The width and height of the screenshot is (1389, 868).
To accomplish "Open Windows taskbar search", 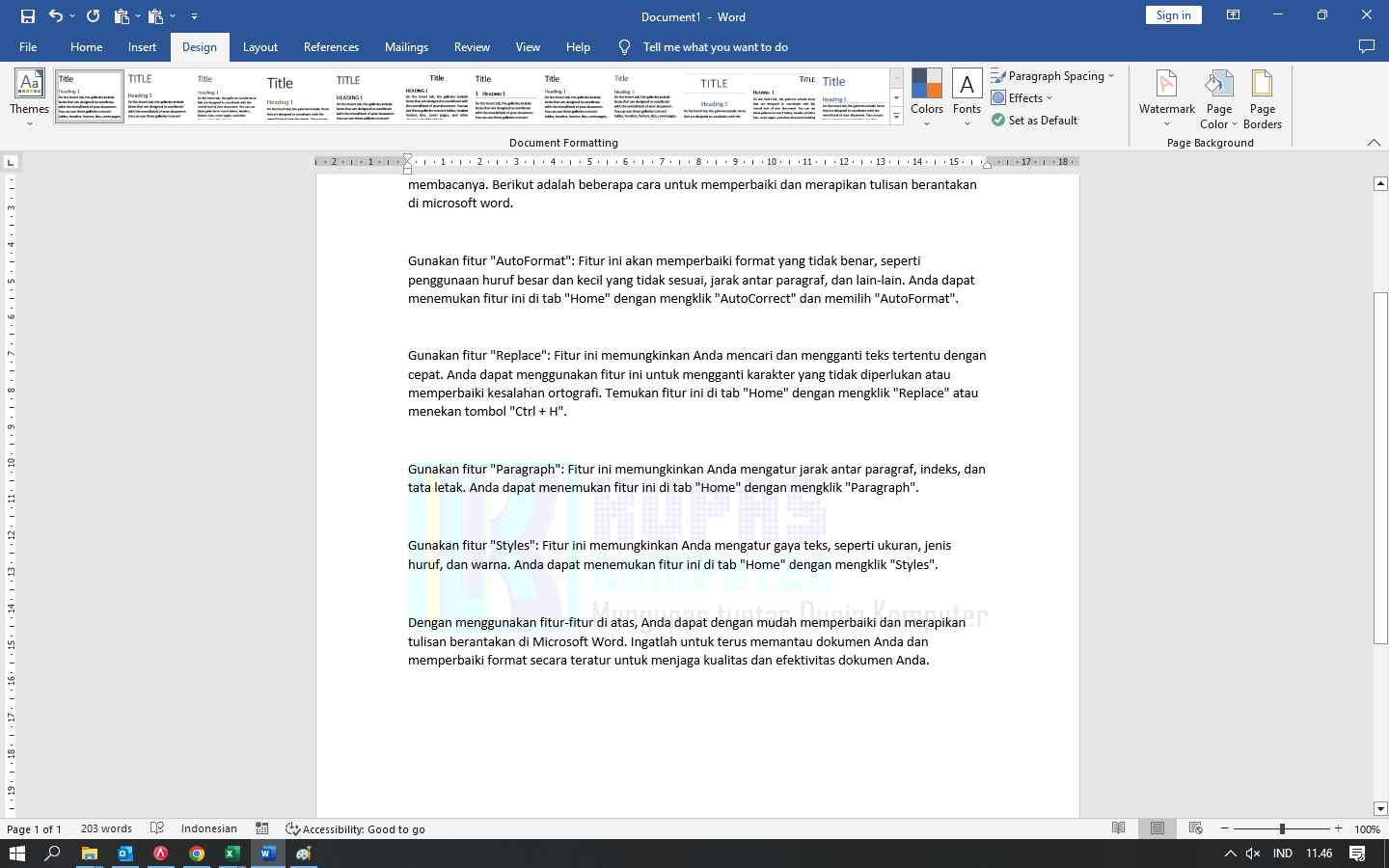I will 53,854.
